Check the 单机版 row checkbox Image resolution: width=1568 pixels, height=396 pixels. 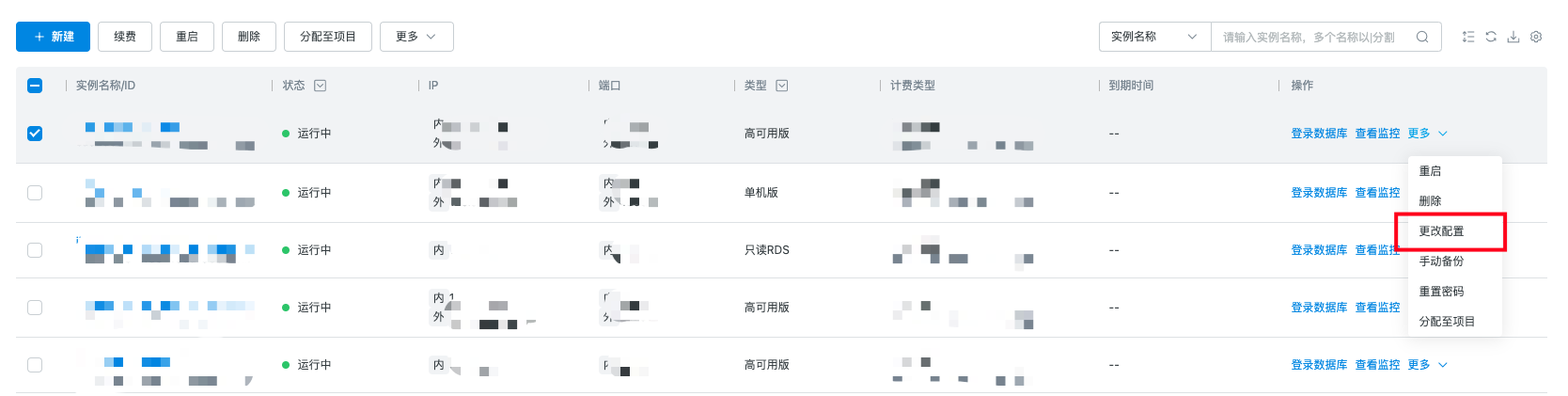pos(35,193)
